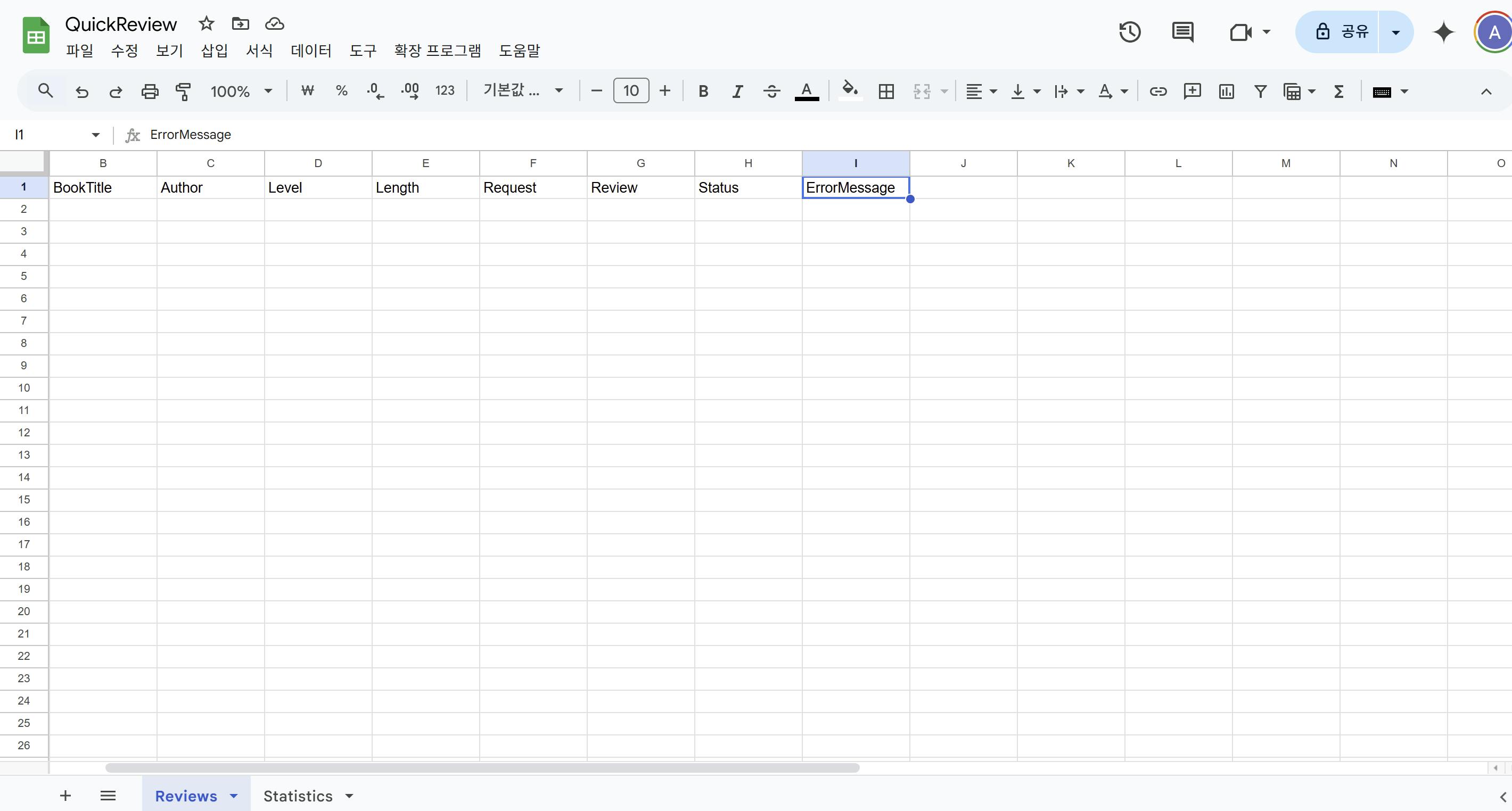Toggle strikethrough formatting
1512x811 pixels.
coord(771,91)
